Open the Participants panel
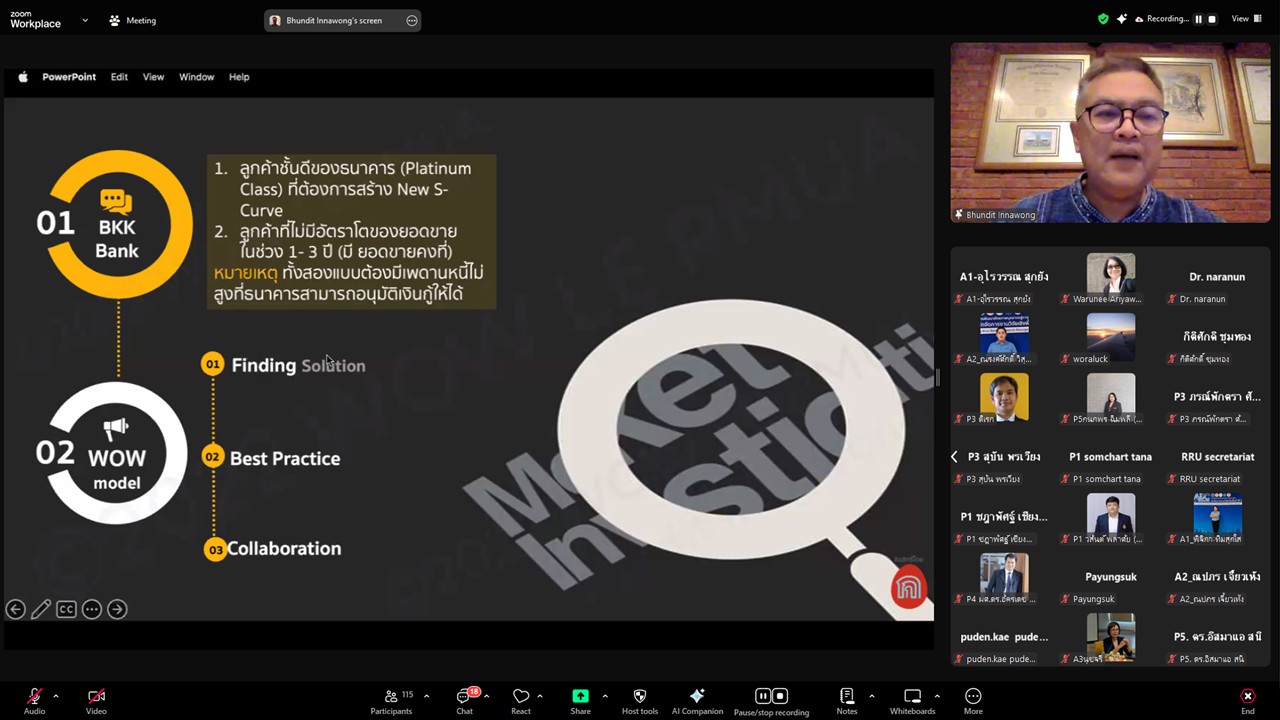1280x720 pixels. [391, 701]
